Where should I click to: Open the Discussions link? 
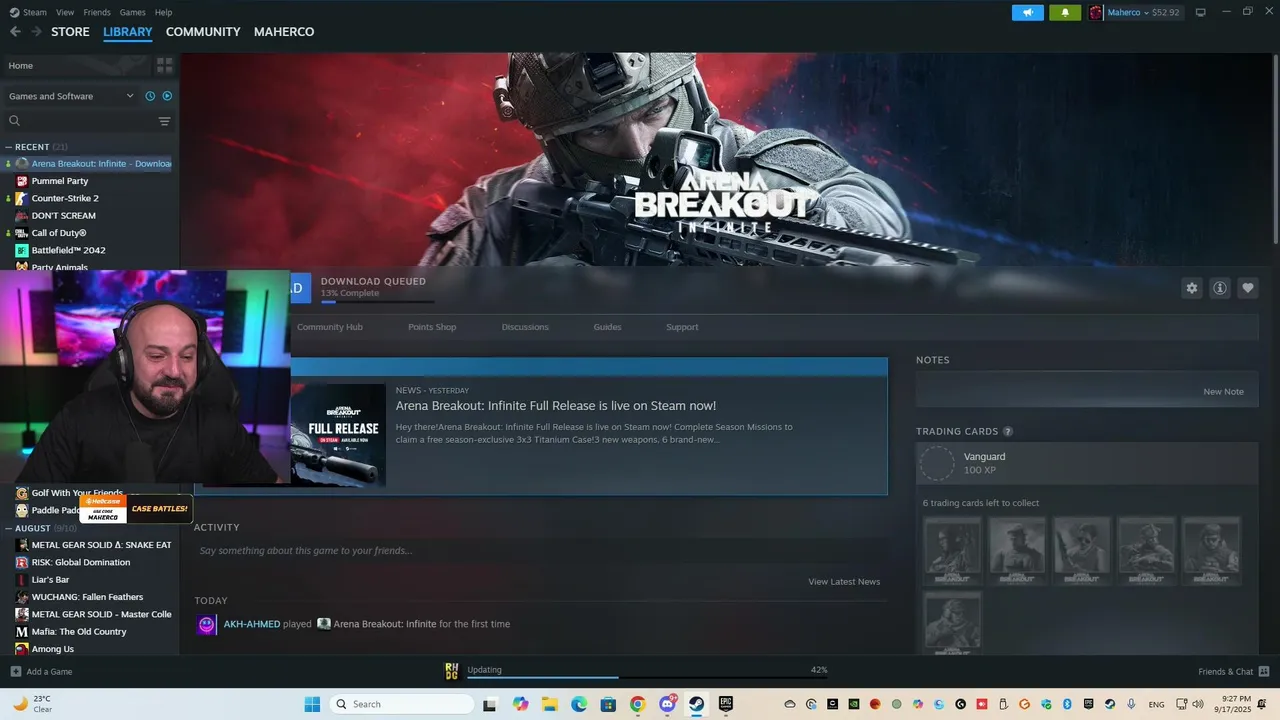(525, 327)
